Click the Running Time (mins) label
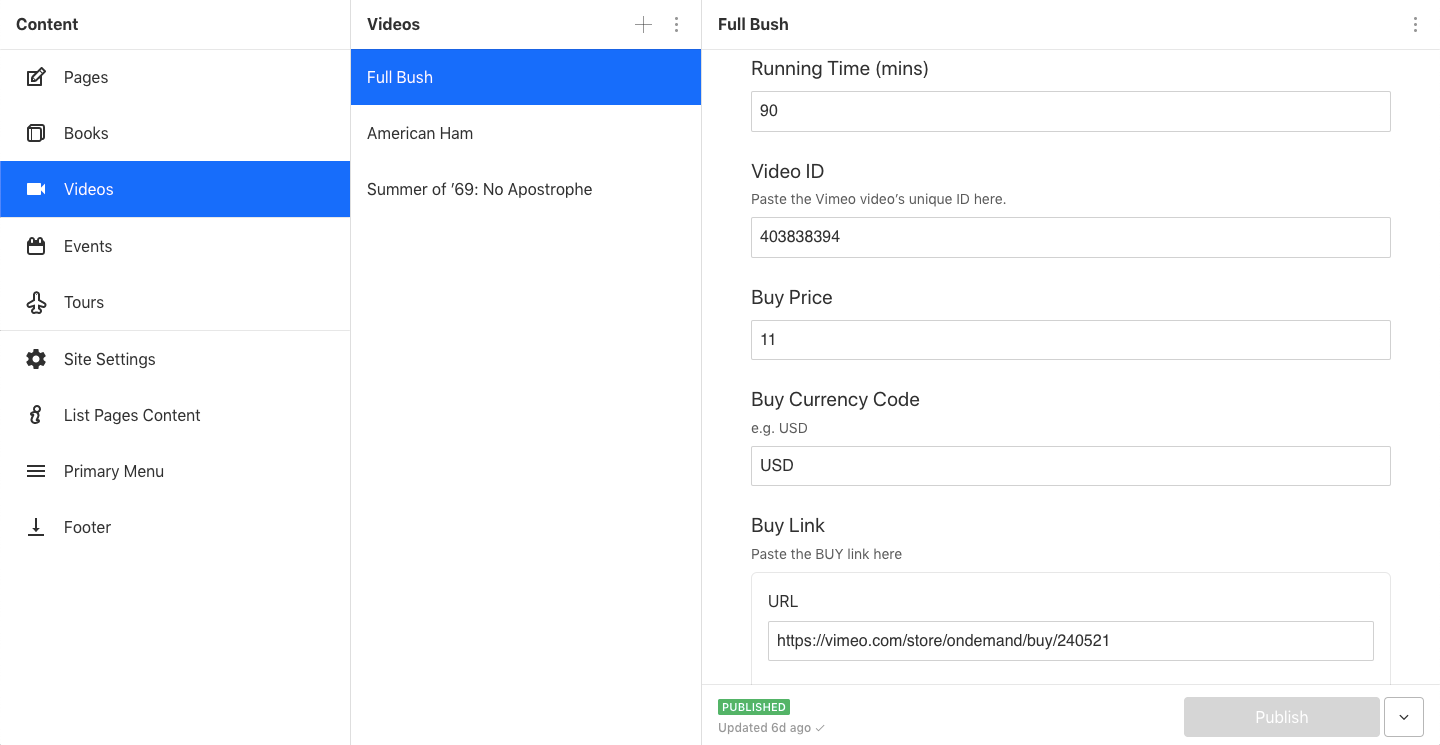 tap(840, 69)
